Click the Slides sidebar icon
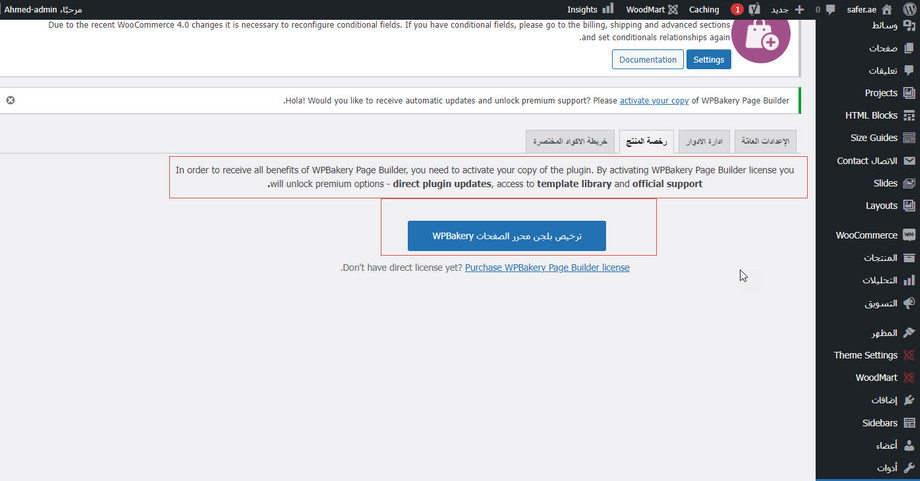Image resolution: width=920 pixels, height=481 pixels. 909,183
